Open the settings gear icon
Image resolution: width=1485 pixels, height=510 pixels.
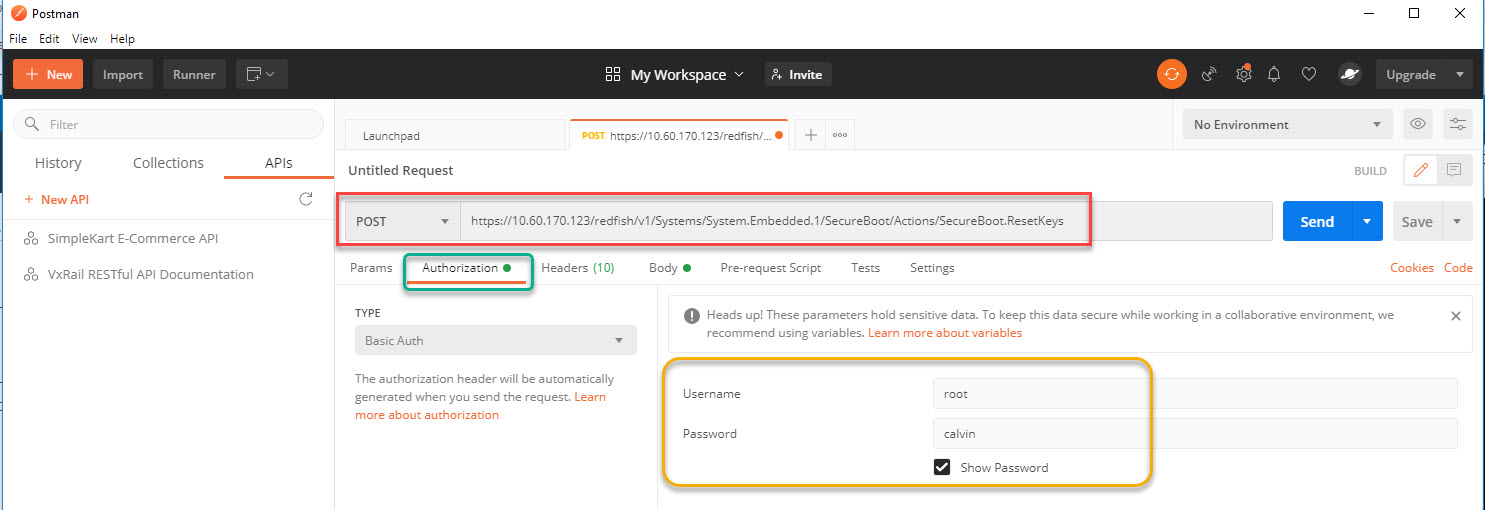[x=1243, y=74]
